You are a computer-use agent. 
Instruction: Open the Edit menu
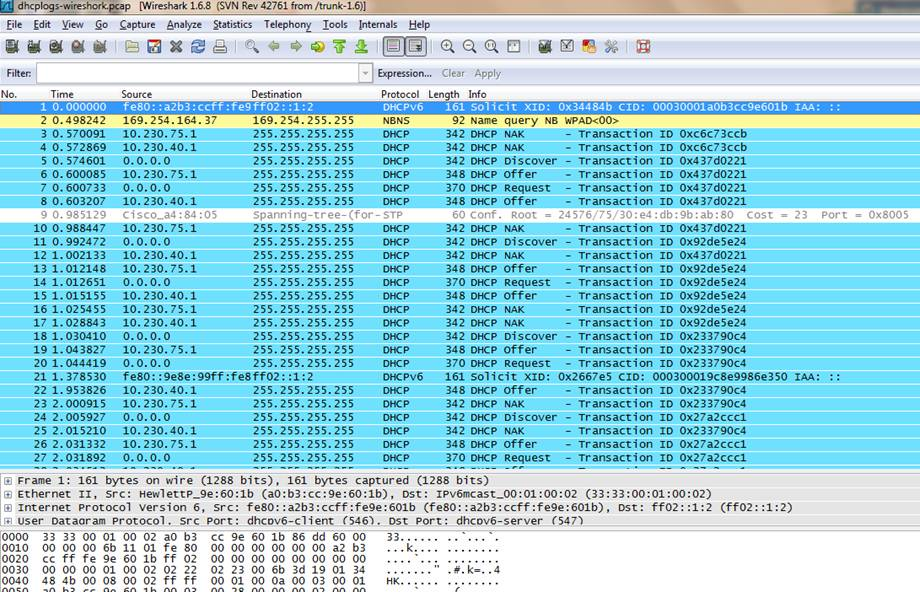pyautogui.click(x=42, y=25)
